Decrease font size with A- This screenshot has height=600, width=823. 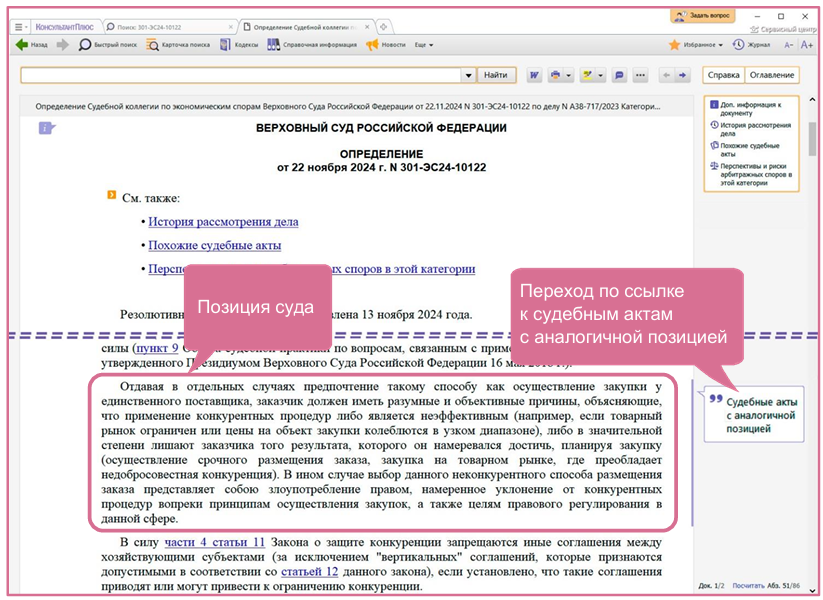tap(788, 45)
